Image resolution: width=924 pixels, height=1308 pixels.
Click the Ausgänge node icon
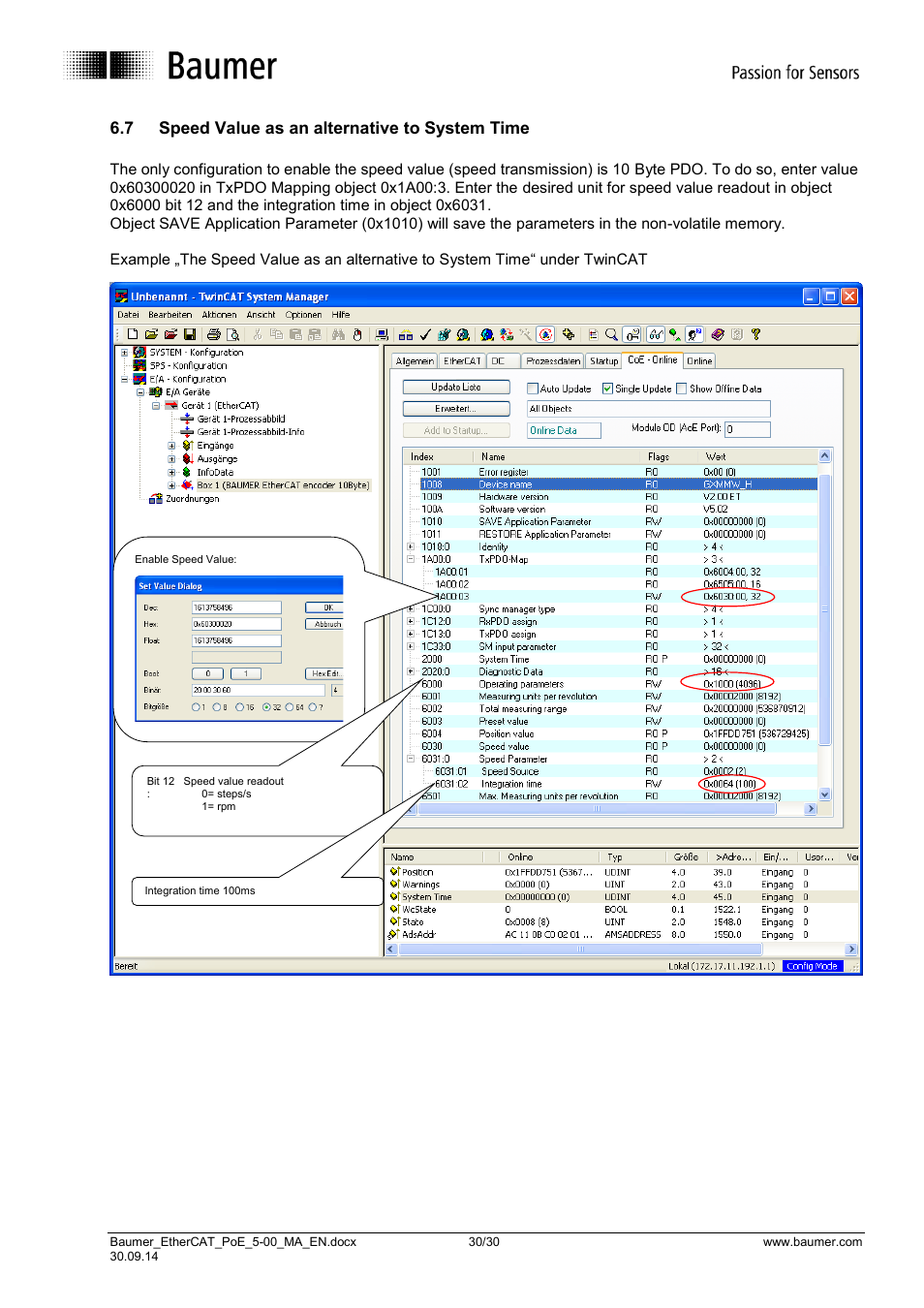point(187,459)
